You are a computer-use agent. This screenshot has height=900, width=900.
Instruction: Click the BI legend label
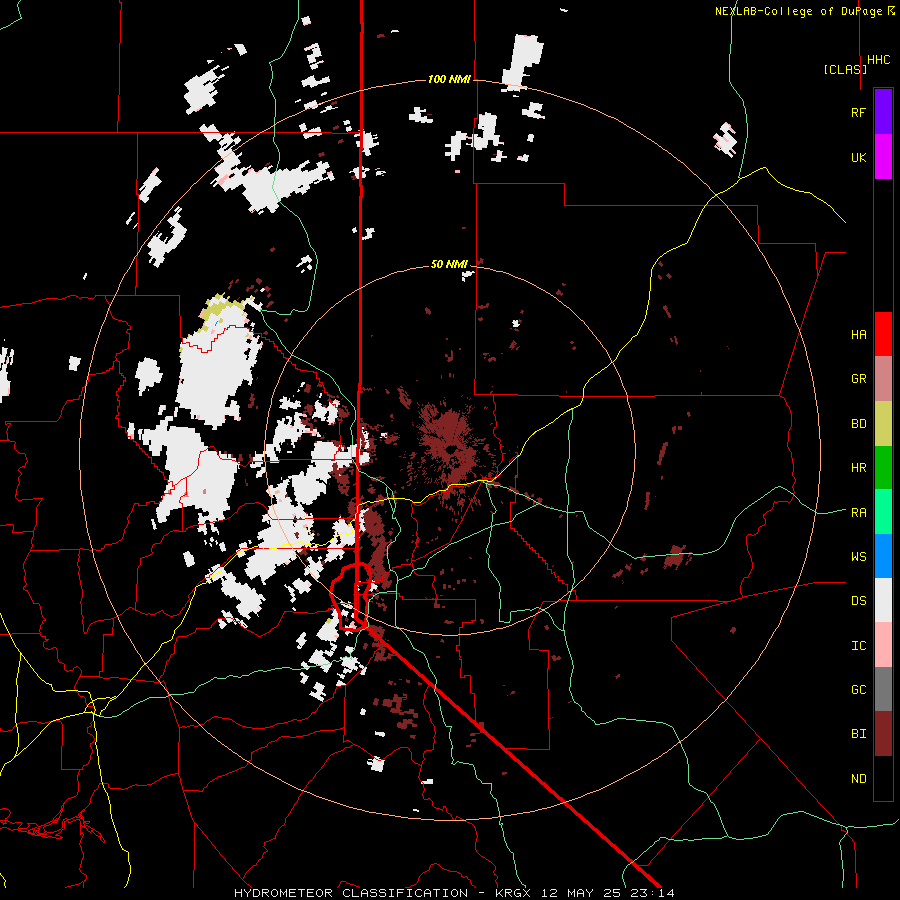point(858,734)
